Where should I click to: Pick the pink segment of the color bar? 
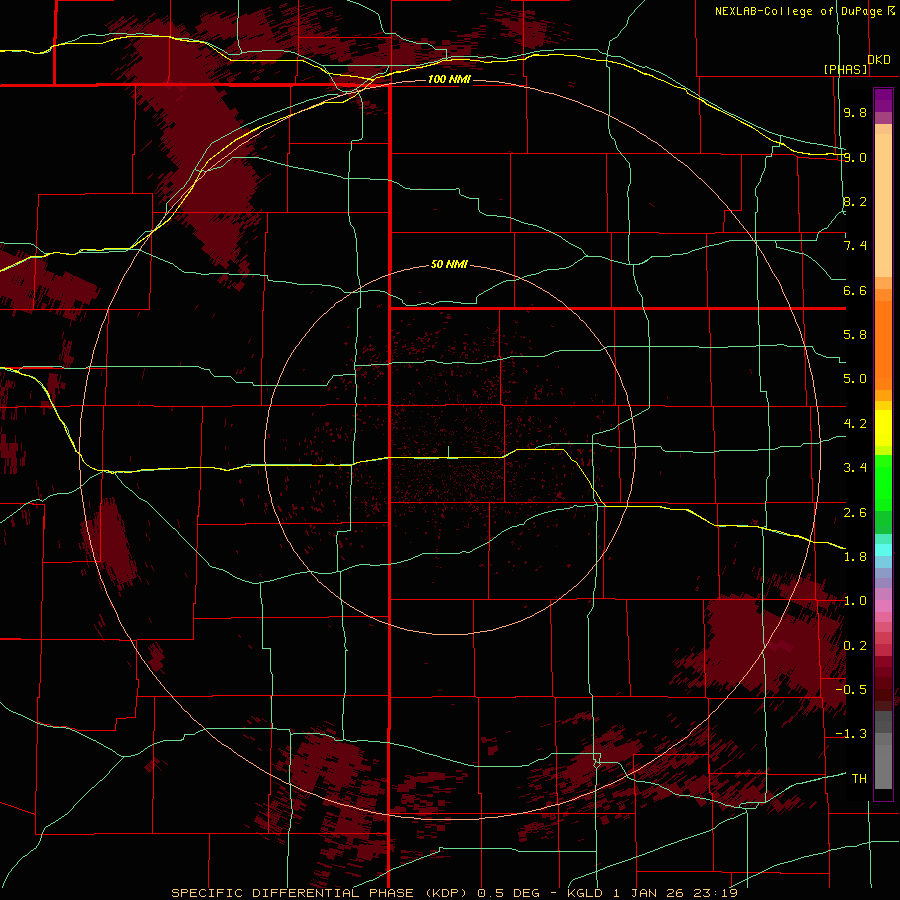pos(883,606)
